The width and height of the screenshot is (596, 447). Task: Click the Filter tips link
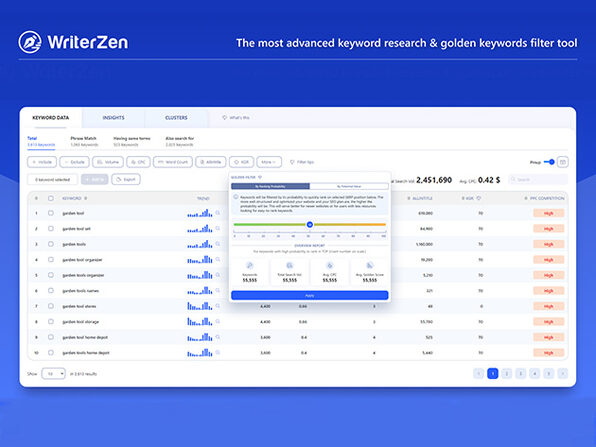tap(302, 162)
